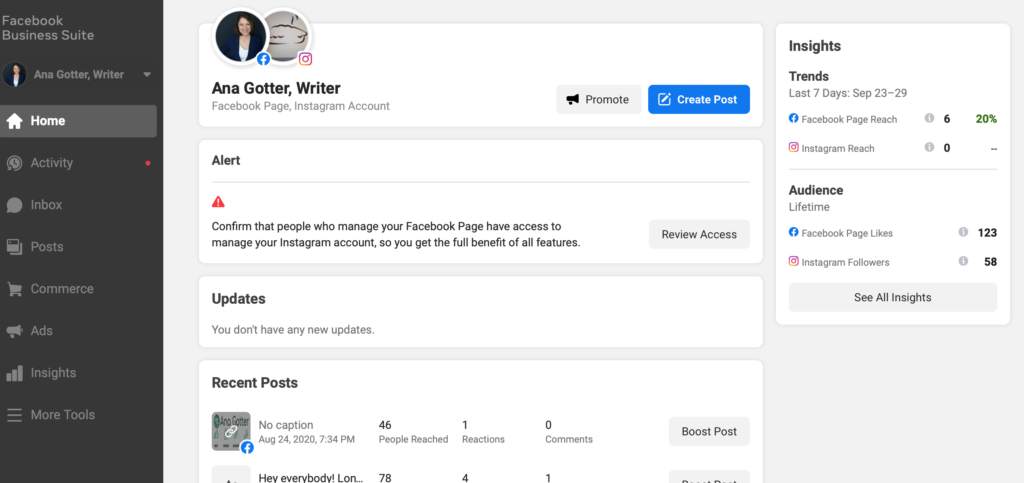This screenshot has height=483, width=1024.
Task: Click the Facebook page profile picture
Action: coord(240,36)
